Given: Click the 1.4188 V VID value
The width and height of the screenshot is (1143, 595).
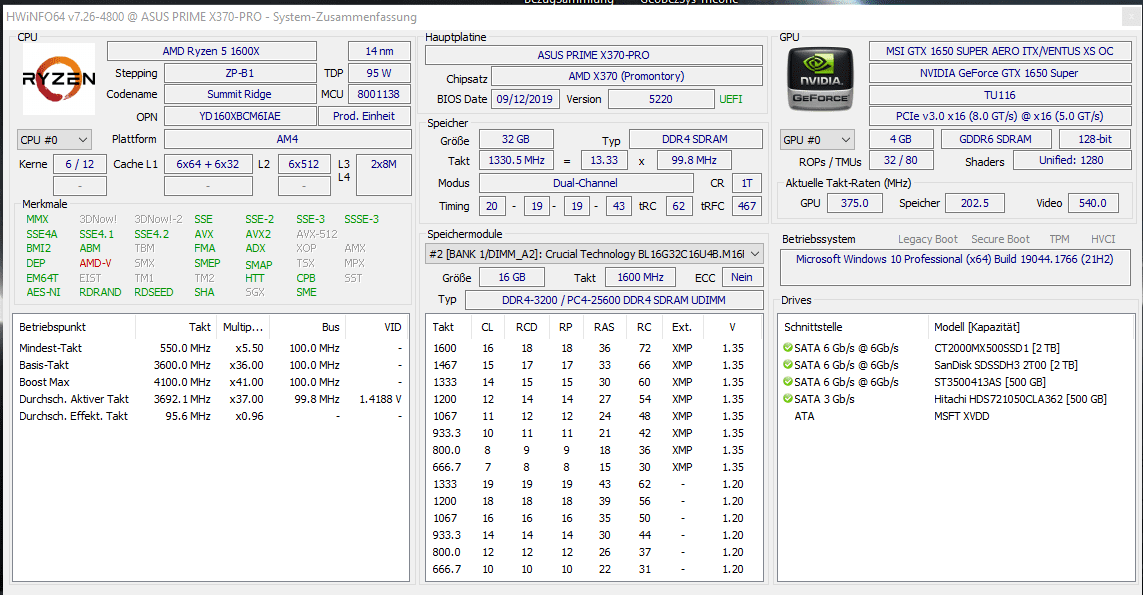Looking at the screenshot, I should (x=381, y=399).
